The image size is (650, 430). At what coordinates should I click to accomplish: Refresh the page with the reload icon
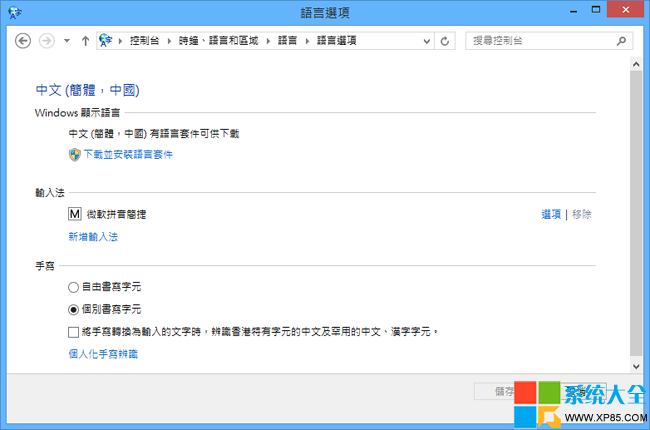(445, 41)
